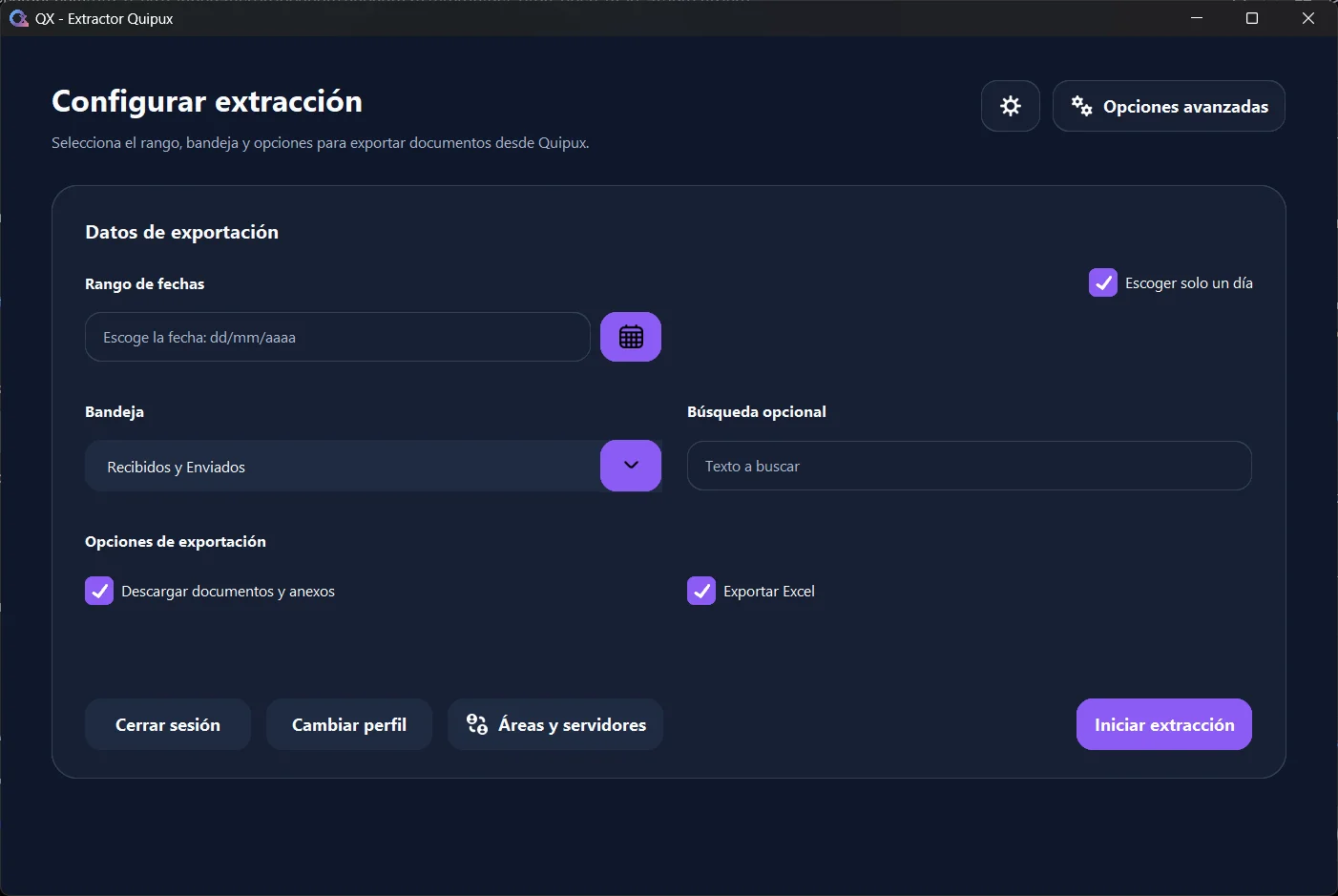The height and width of the screenshot is (896, 1338).
Task: Toggle the Exportar Excel checkbox
Action: coord(701,591)
